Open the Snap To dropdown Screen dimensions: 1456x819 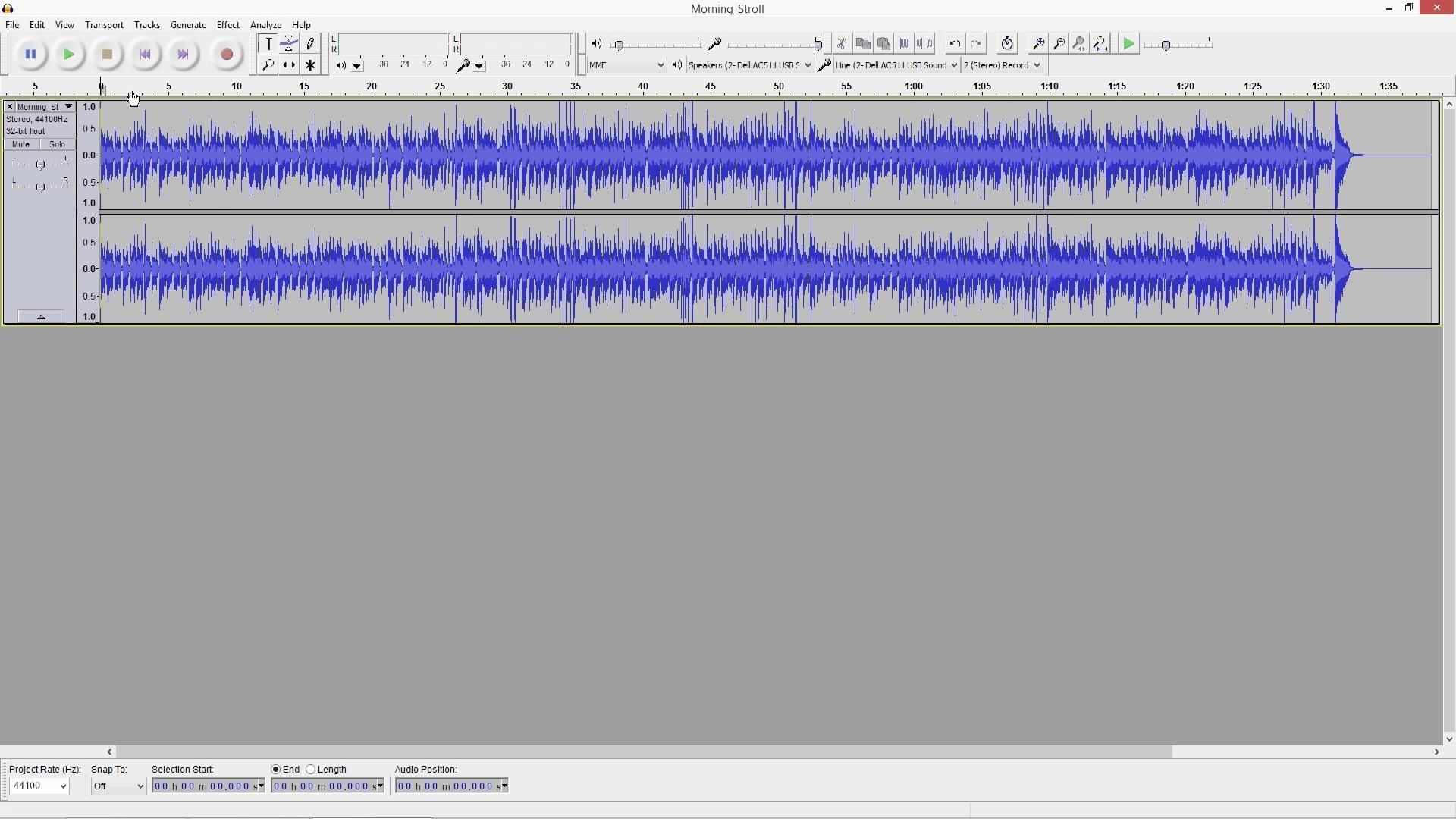coord(118,786)
